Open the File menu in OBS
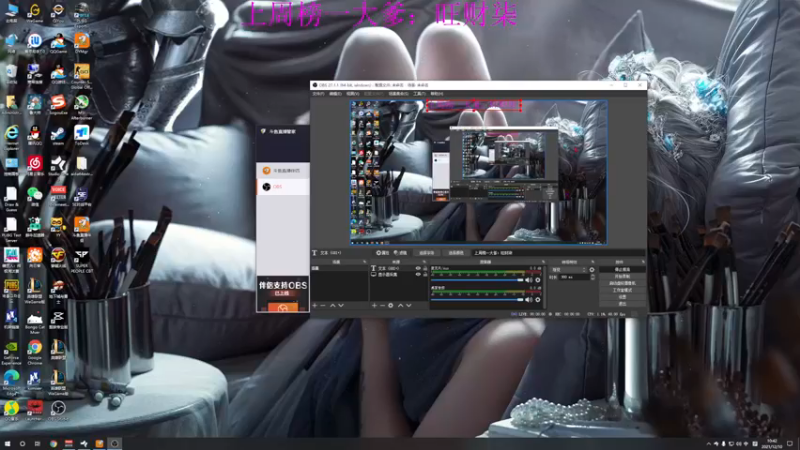This screenshot has height=450, width=800. tap(318, 94)
